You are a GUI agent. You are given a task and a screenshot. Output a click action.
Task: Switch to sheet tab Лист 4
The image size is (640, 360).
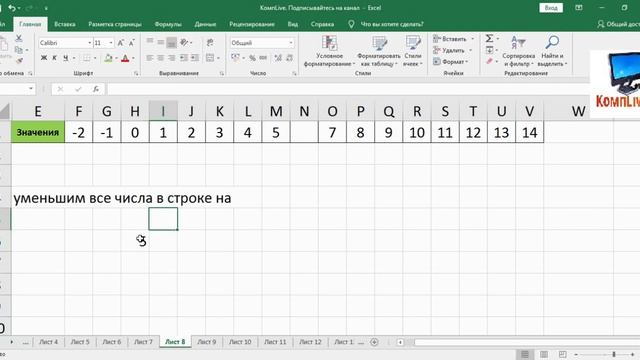(x=48, y=342)
